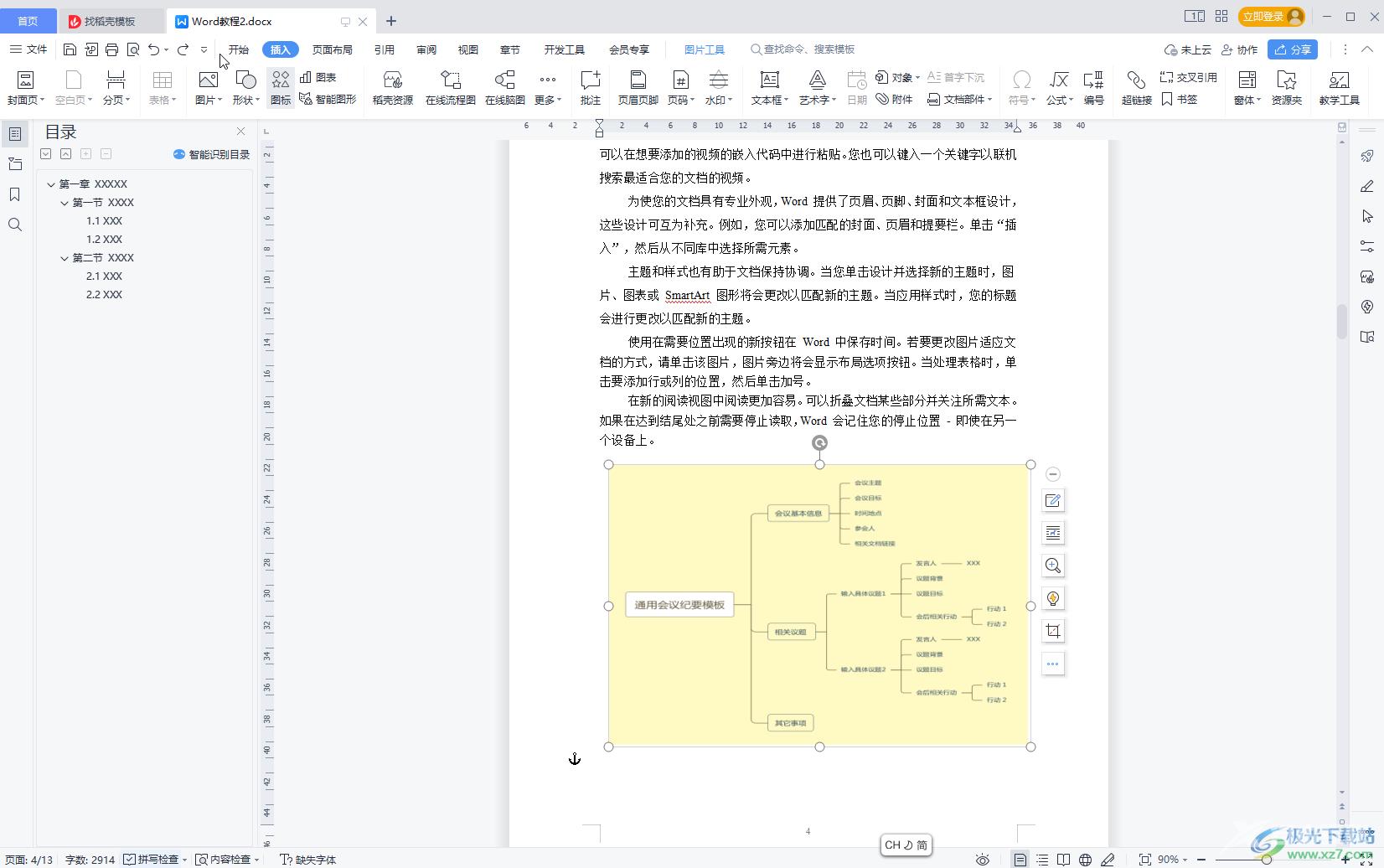Click the vertical scrollbar thumb

click(x=1341, y=322)
